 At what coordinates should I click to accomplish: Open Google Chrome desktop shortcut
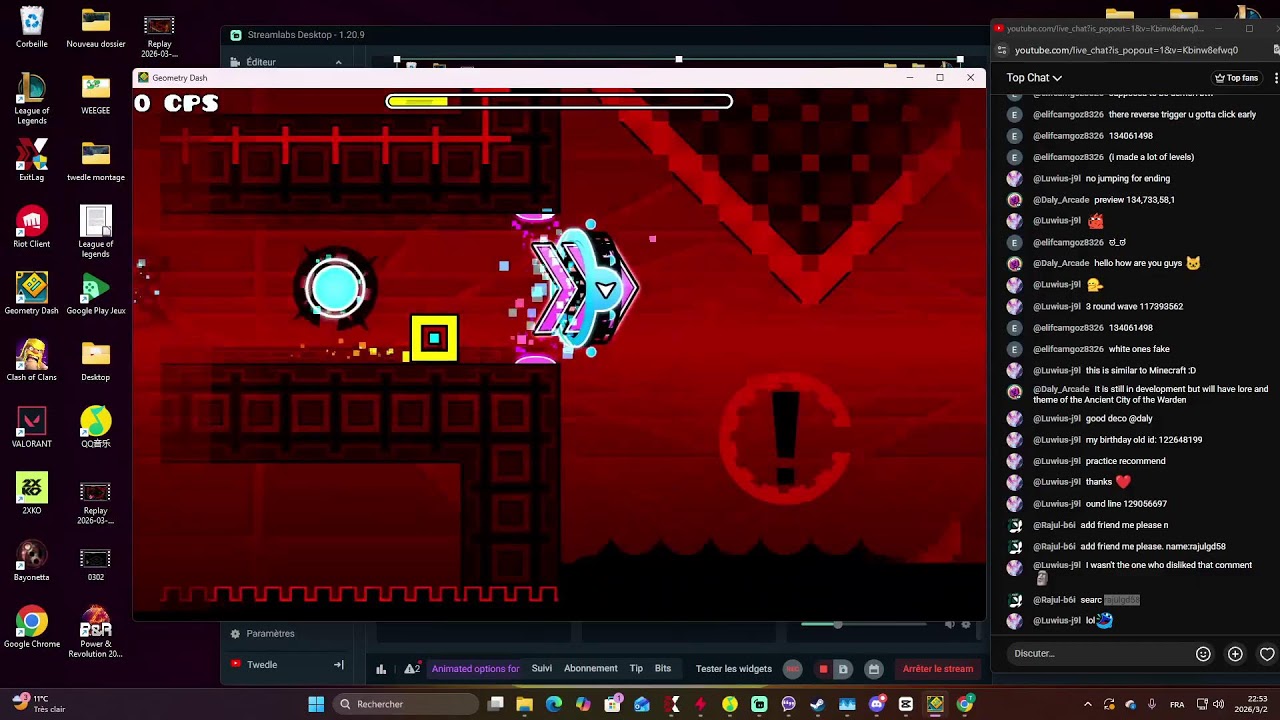pos(32,627)
